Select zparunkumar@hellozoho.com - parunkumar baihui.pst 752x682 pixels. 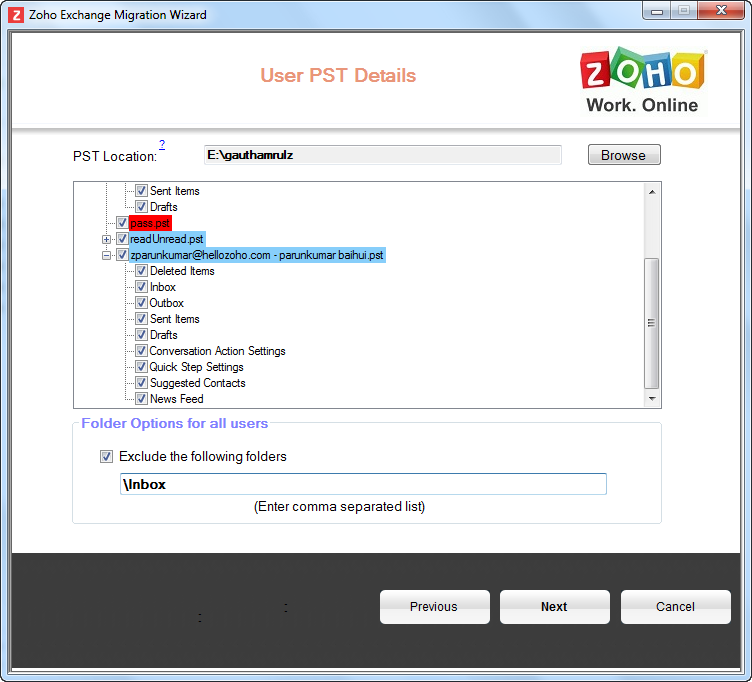click(257, 255)
